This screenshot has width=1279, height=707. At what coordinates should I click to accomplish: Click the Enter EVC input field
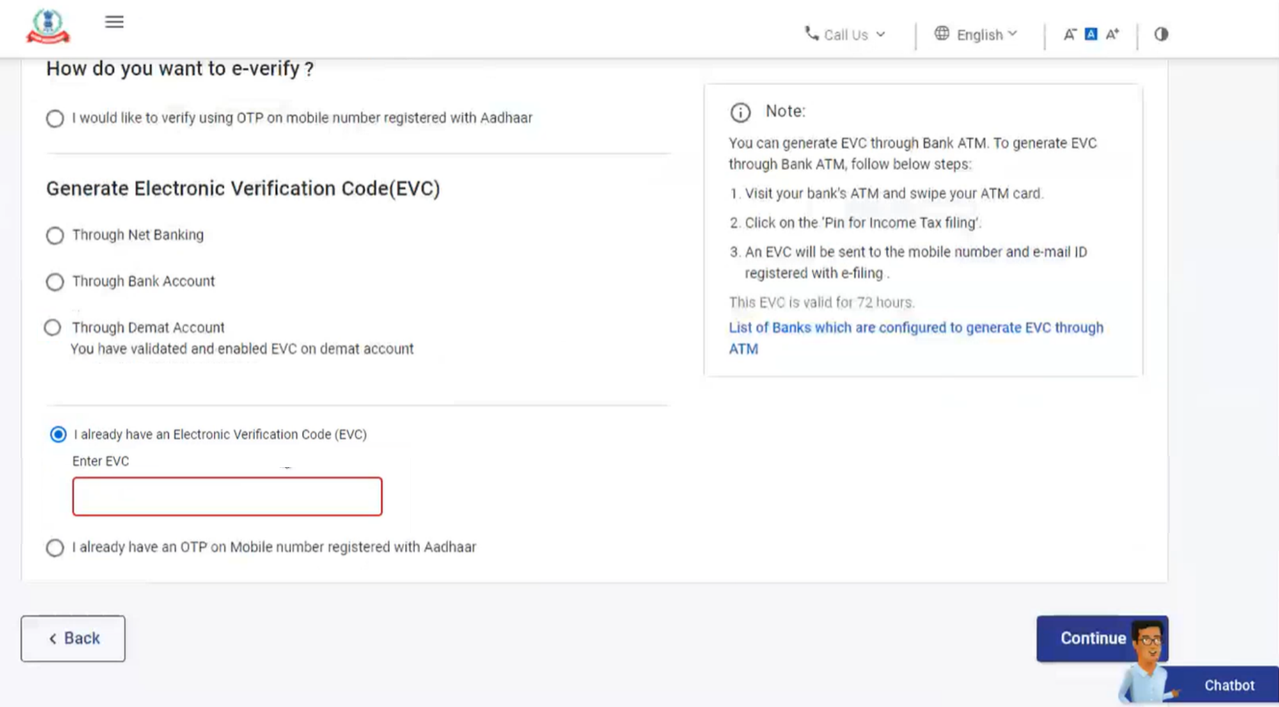(x=227, y=496)
